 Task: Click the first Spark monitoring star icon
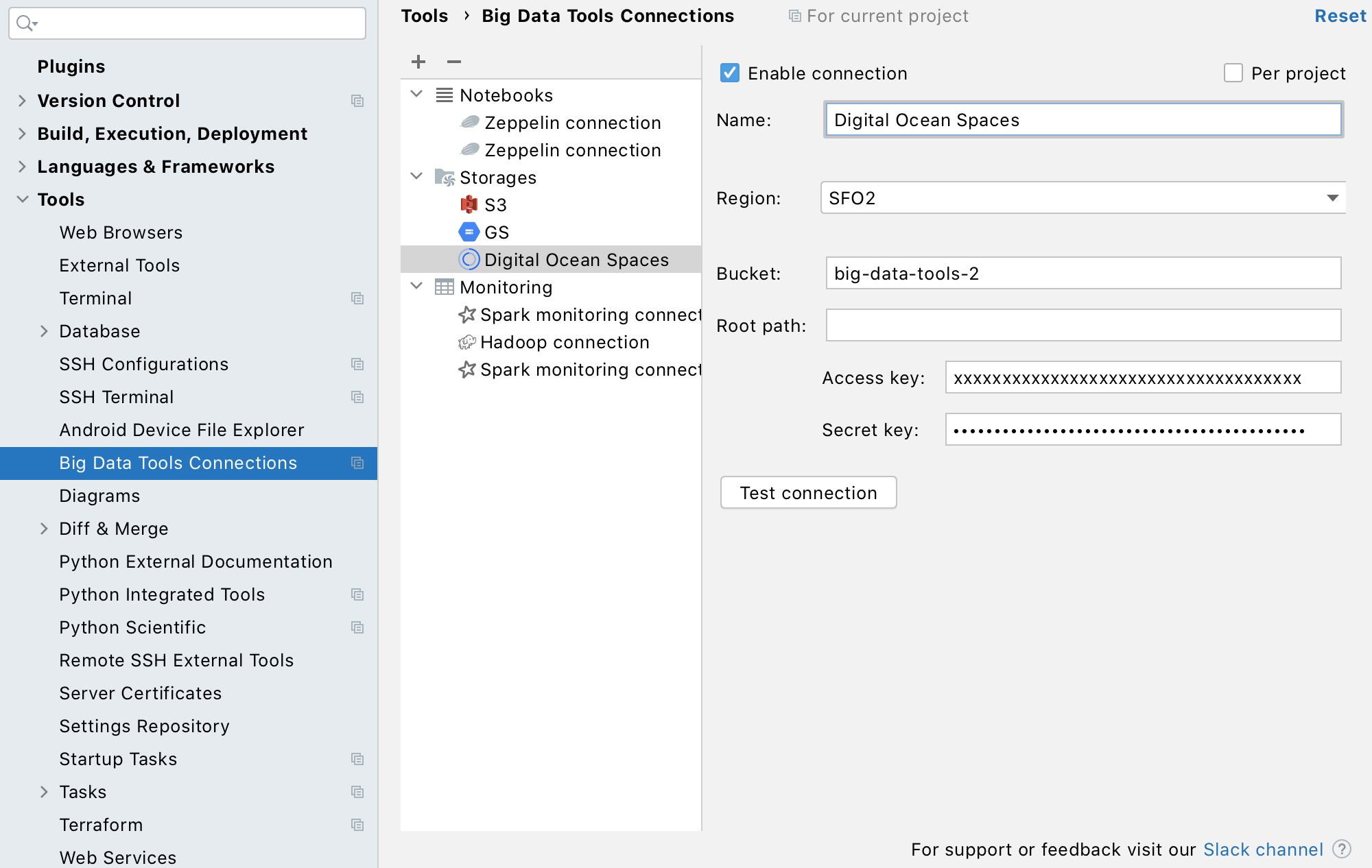tap(467, 314)
